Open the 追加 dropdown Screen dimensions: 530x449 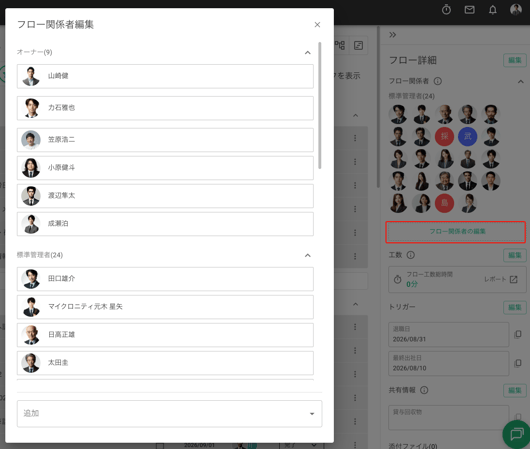click(x=169, y=414)
